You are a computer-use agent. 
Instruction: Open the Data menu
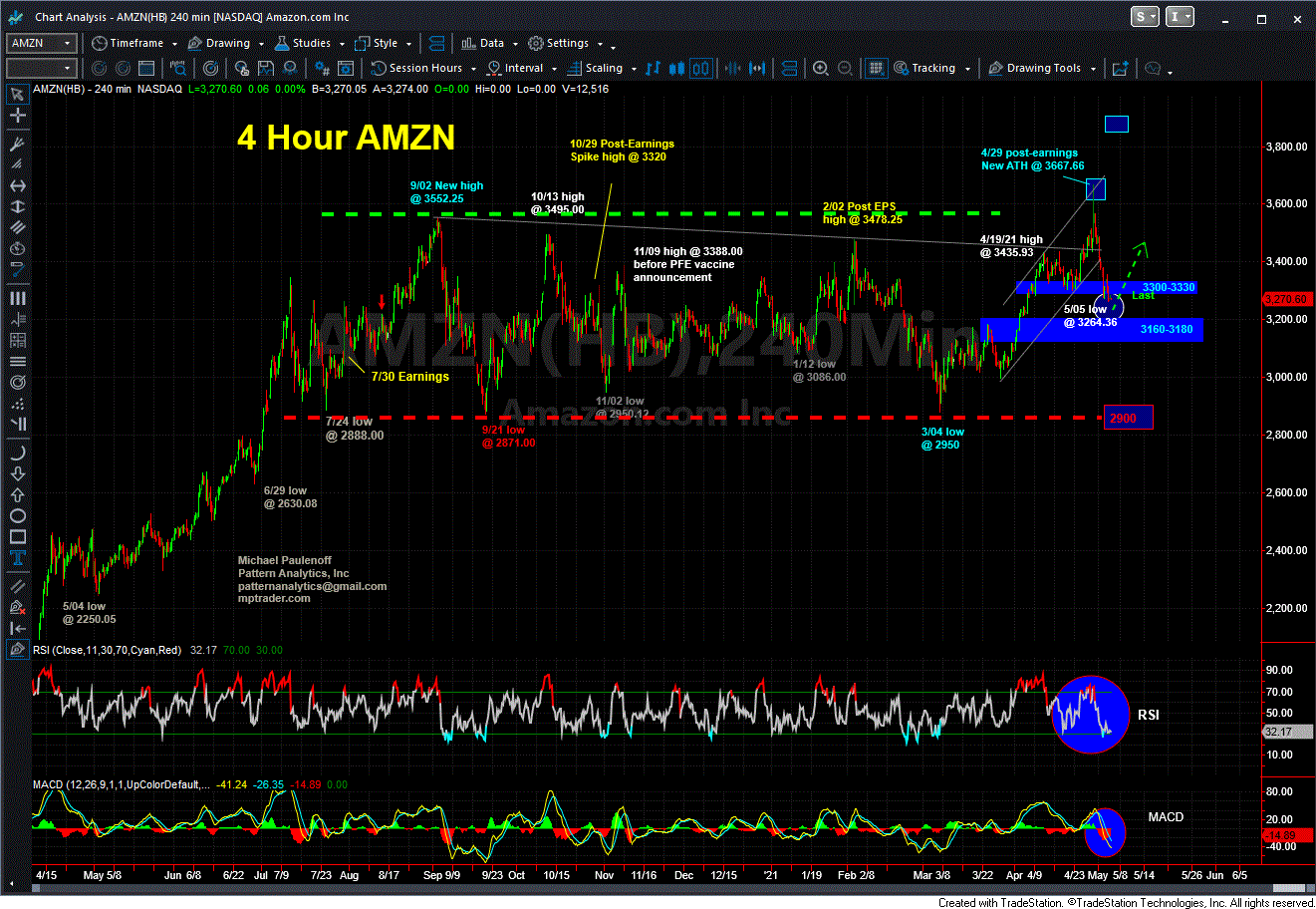pos(488,43)
